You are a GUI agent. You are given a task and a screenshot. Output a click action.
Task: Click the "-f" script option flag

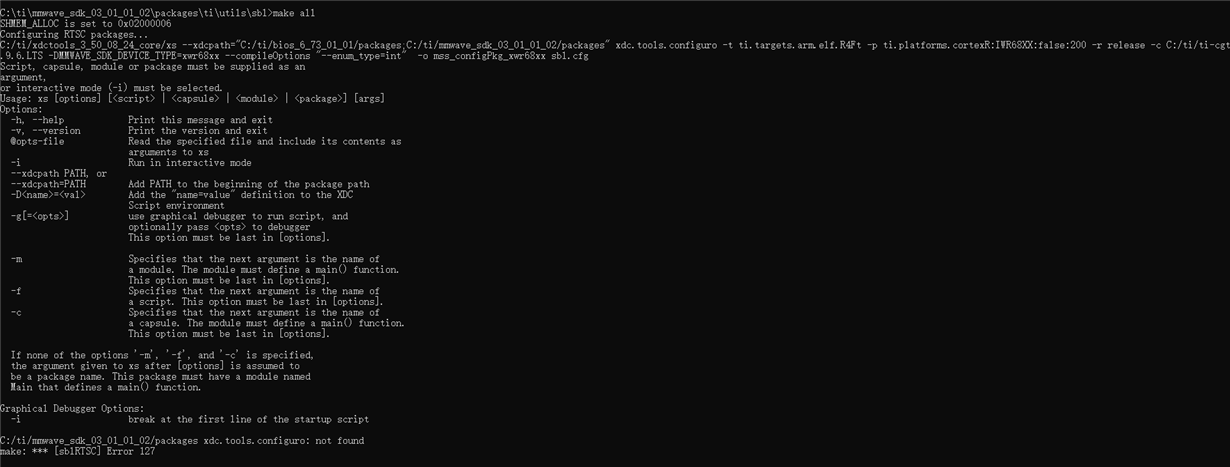16,291
